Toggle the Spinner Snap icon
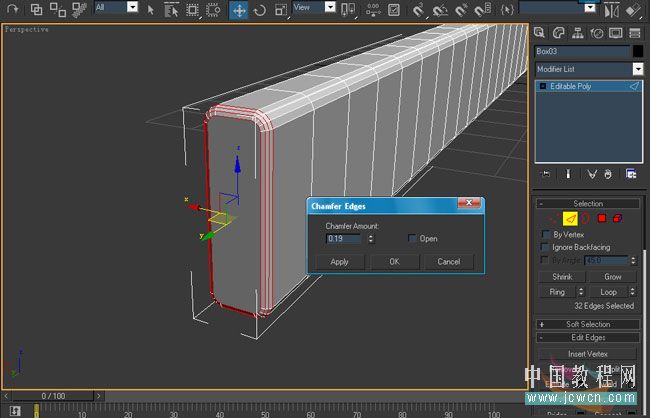Image resolution: width=650 pixels, height=418 pixels. point(483,10)
